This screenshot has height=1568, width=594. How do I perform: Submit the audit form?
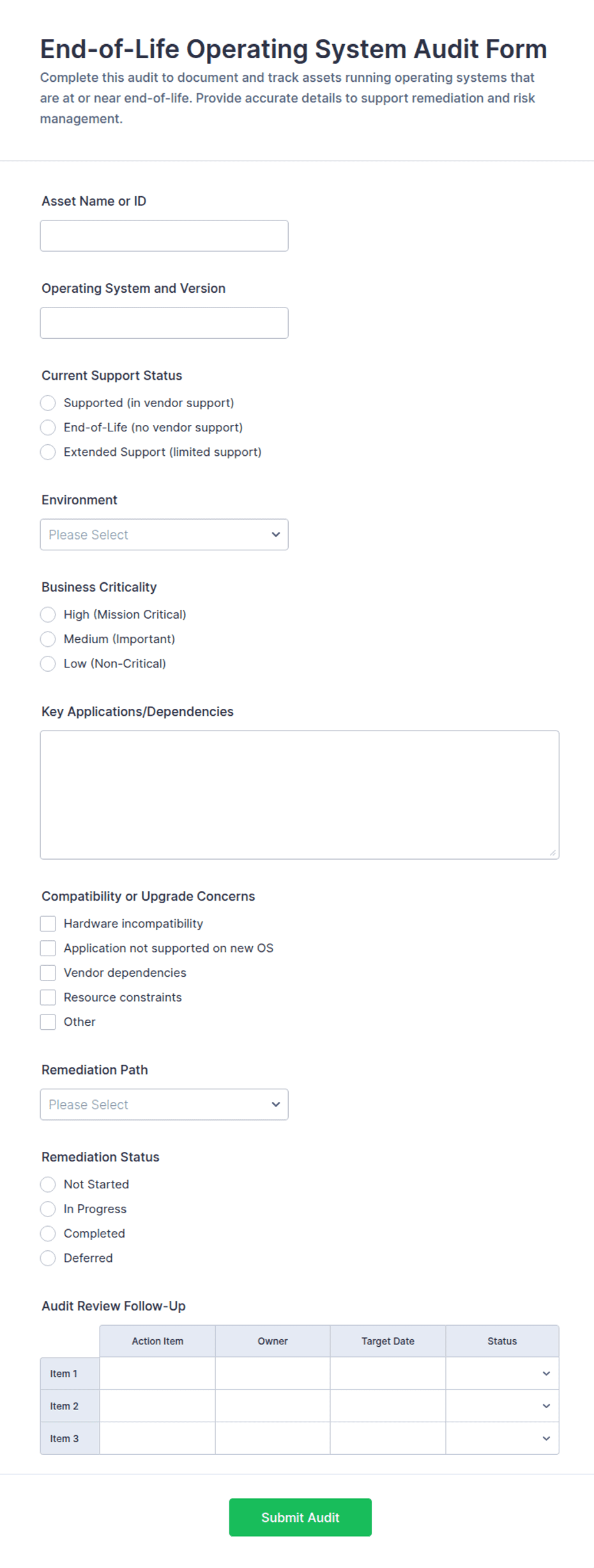pyautogui.click(x=300, y=1518)
